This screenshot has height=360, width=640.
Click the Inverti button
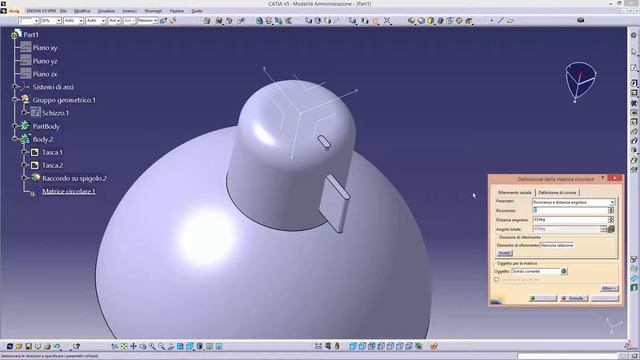tap(504, 253)
